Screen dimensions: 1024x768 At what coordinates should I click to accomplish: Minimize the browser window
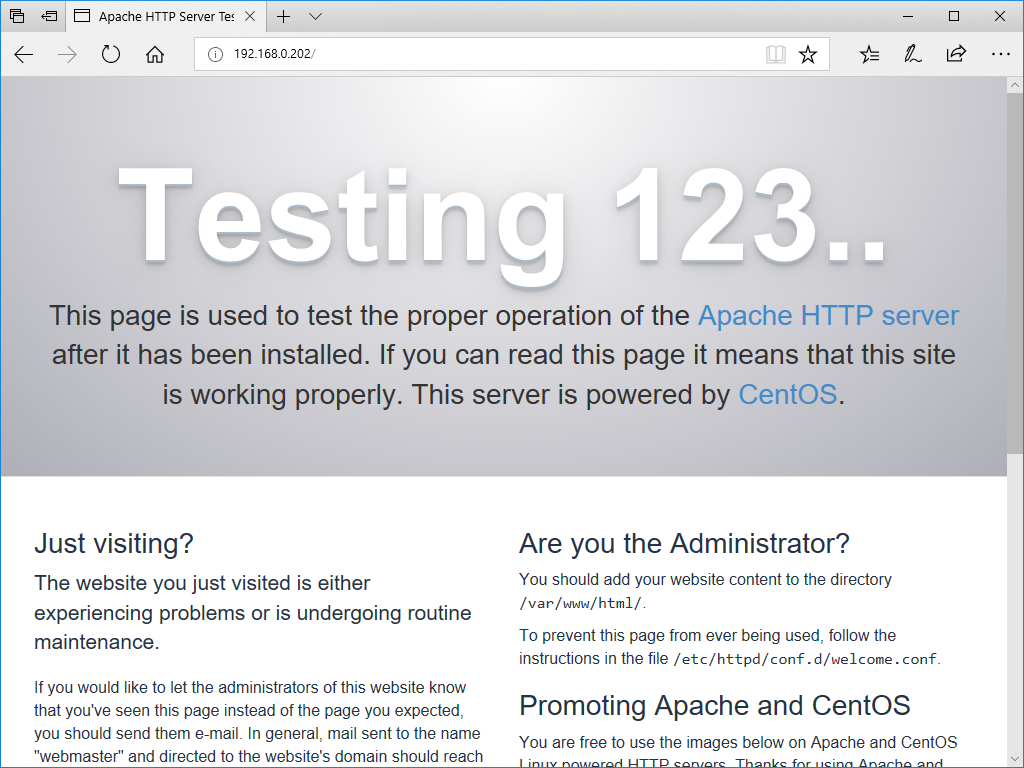[x=908, y=16]
